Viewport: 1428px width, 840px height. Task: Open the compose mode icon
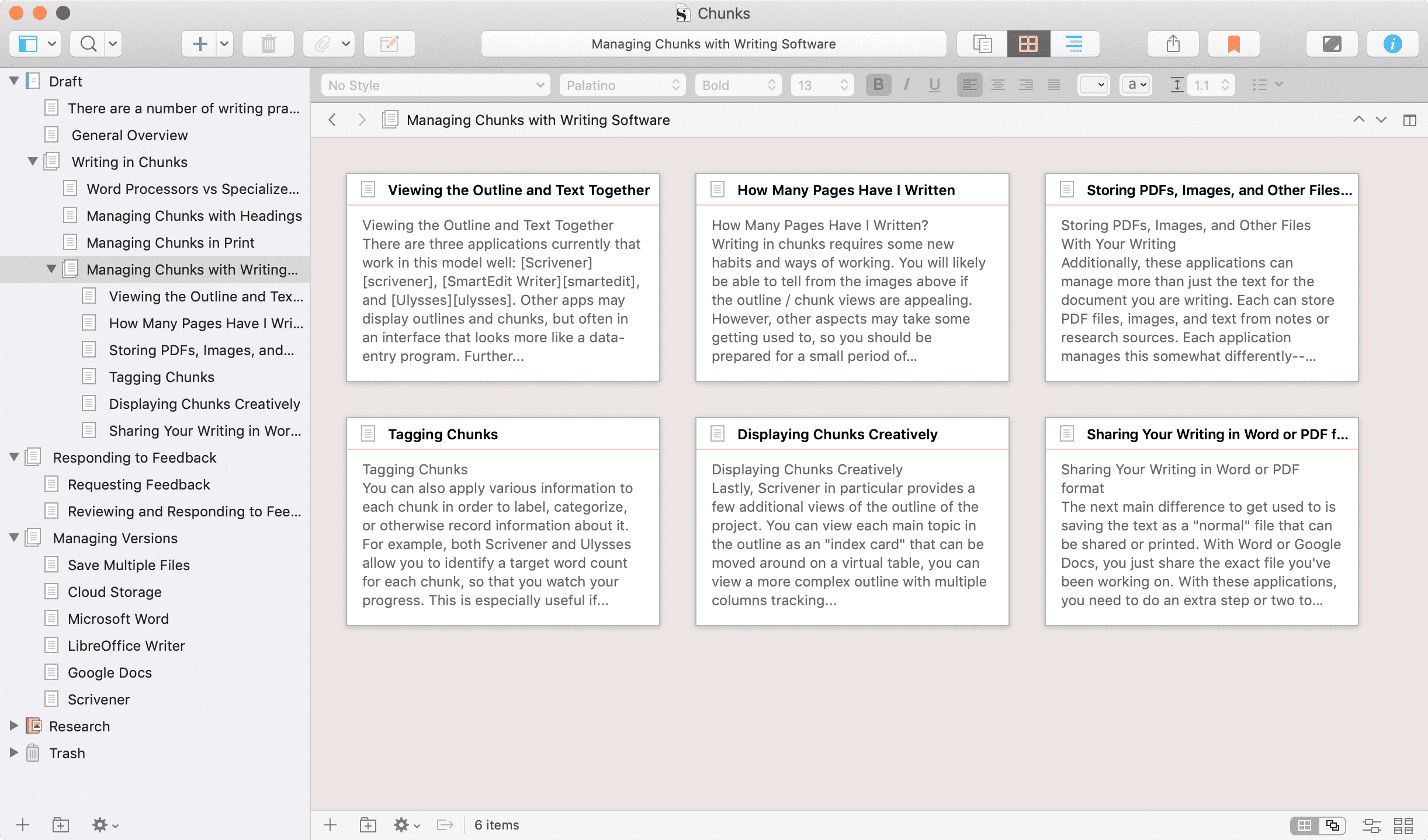[1332, 44]
